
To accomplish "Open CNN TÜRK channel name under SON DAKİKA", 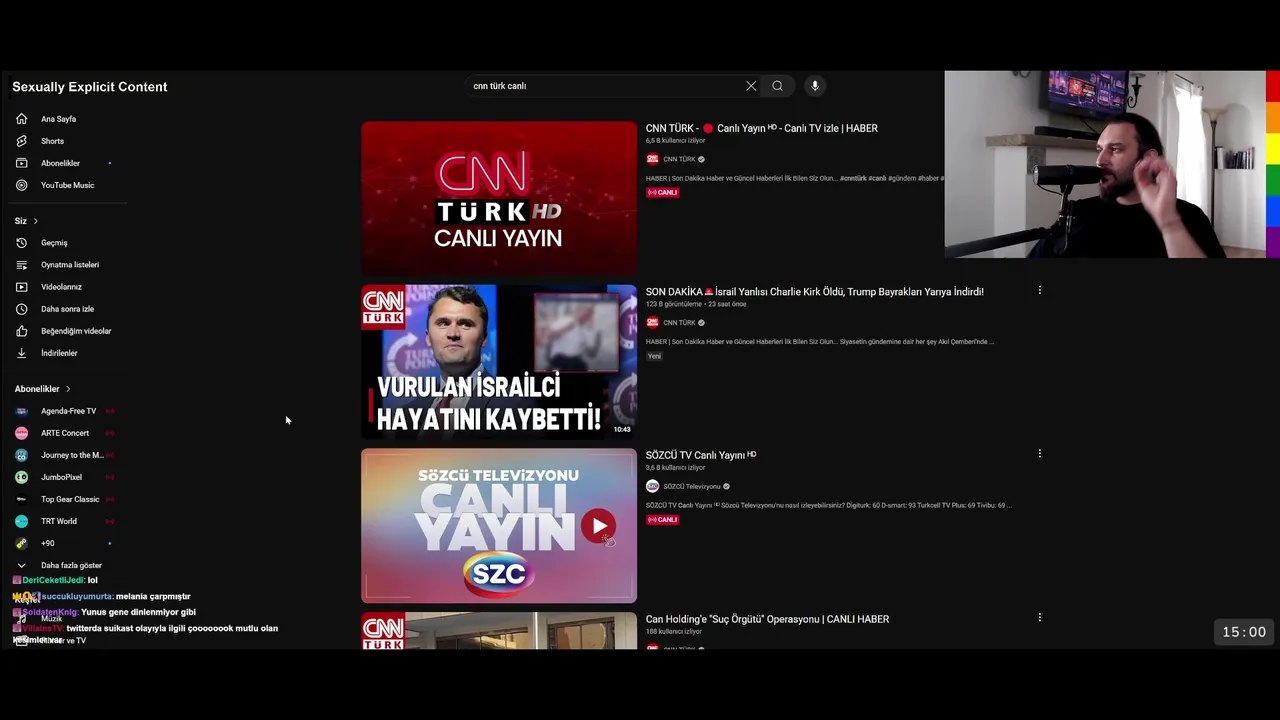I will (679, 323).
